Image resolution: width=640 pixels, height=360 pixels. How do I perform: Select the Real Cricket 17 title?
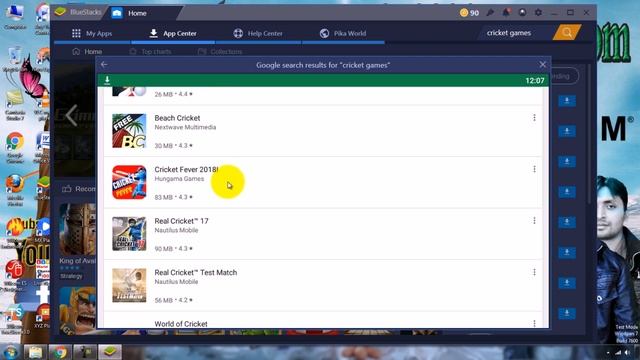181,221
